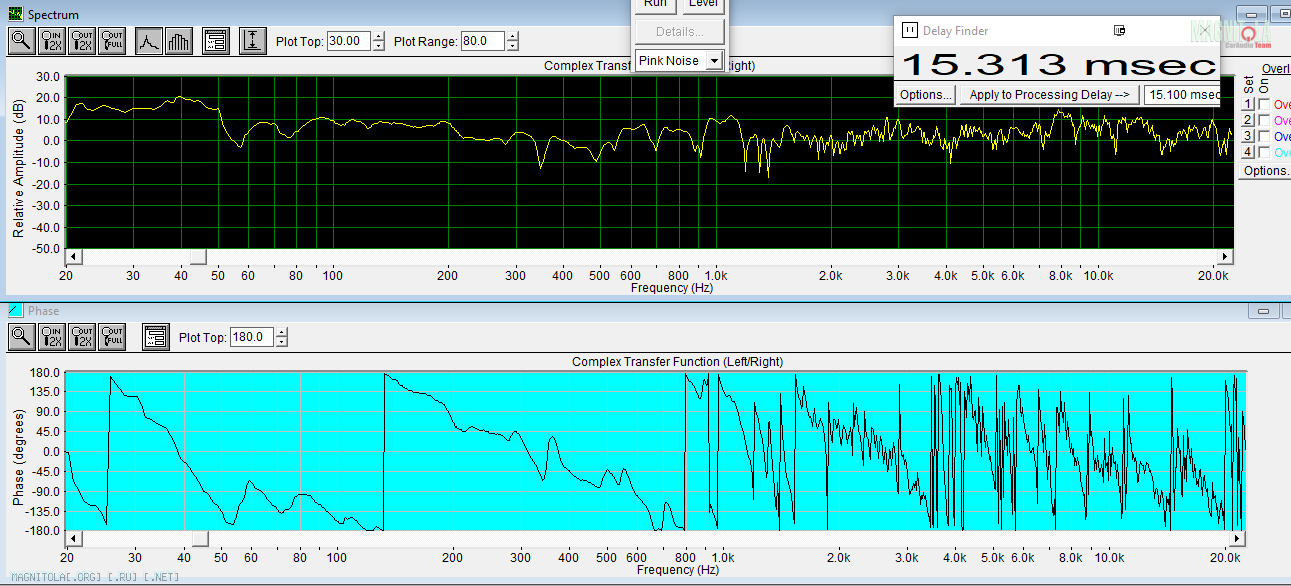Viewport: 1291px width, 586px height.
Task: Zoom out full on the Phase plot
Action: 113,336
